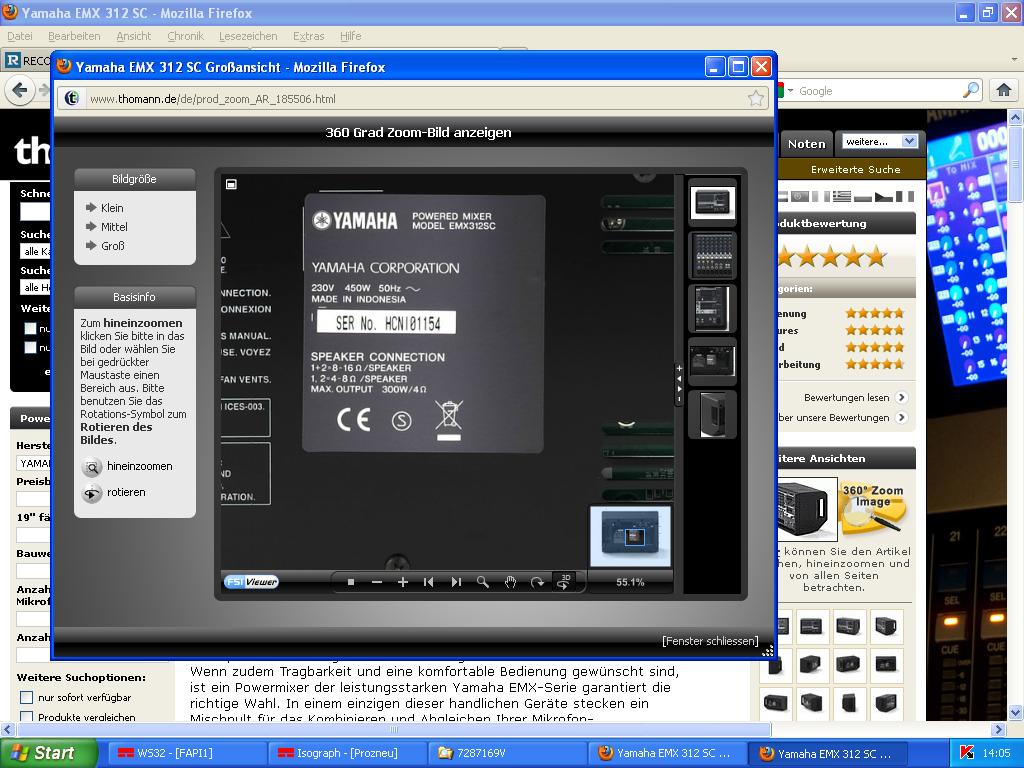Click the navigation overview minimap in viewer

pyautogui.click(x=630, y=536)
